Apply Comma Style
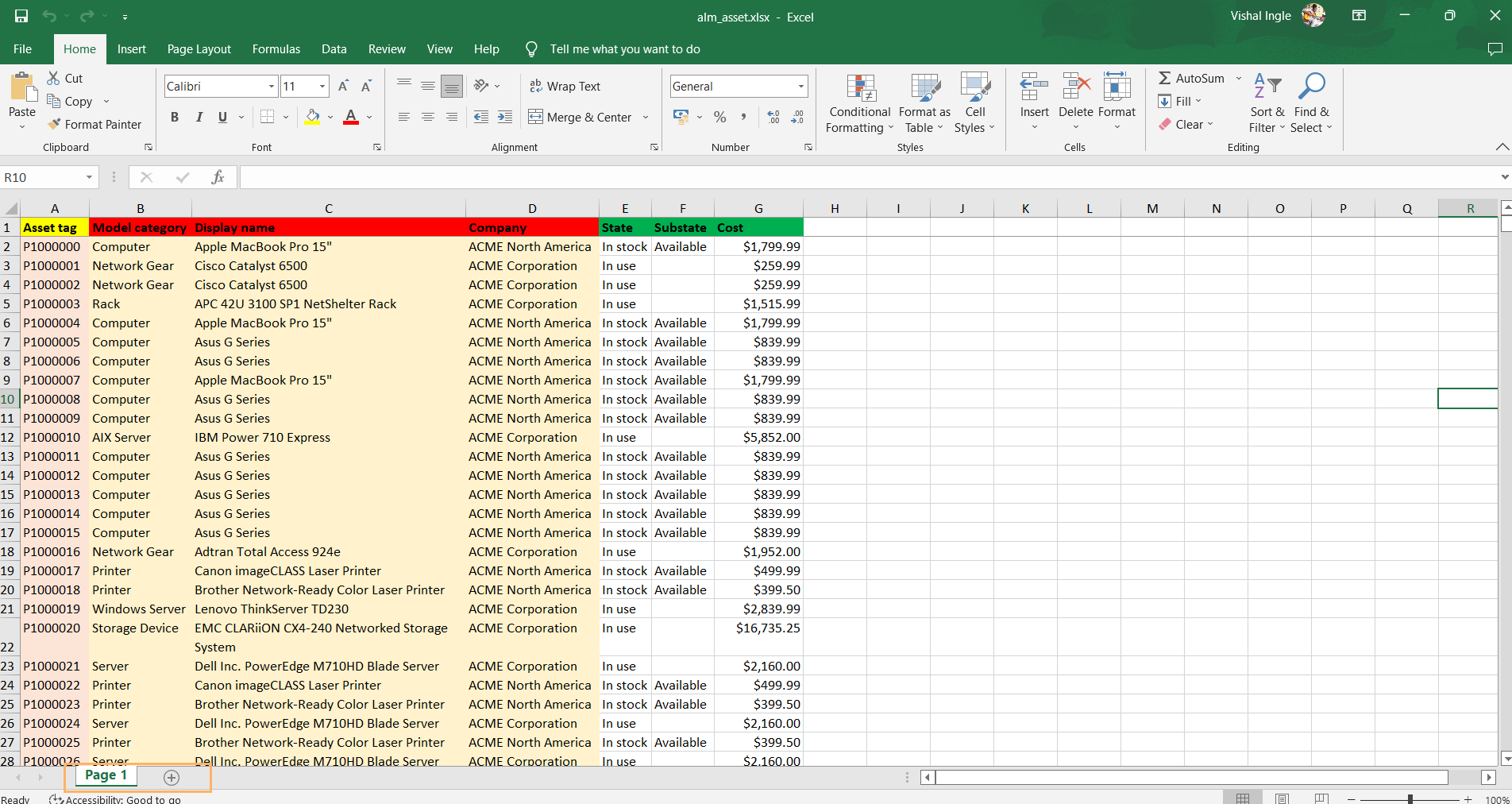The width and height of the screenshot is (1512, 804). [x=743, y=117]
